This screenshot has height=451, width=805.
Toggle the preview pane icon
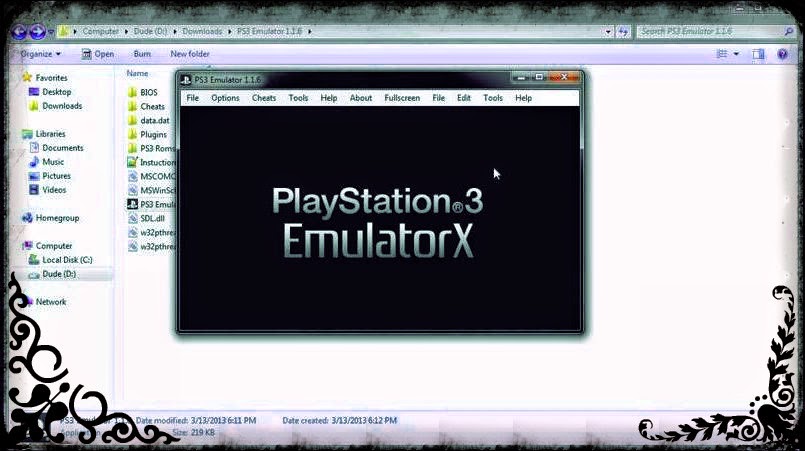pyautogui.click(x=758, y=54)
